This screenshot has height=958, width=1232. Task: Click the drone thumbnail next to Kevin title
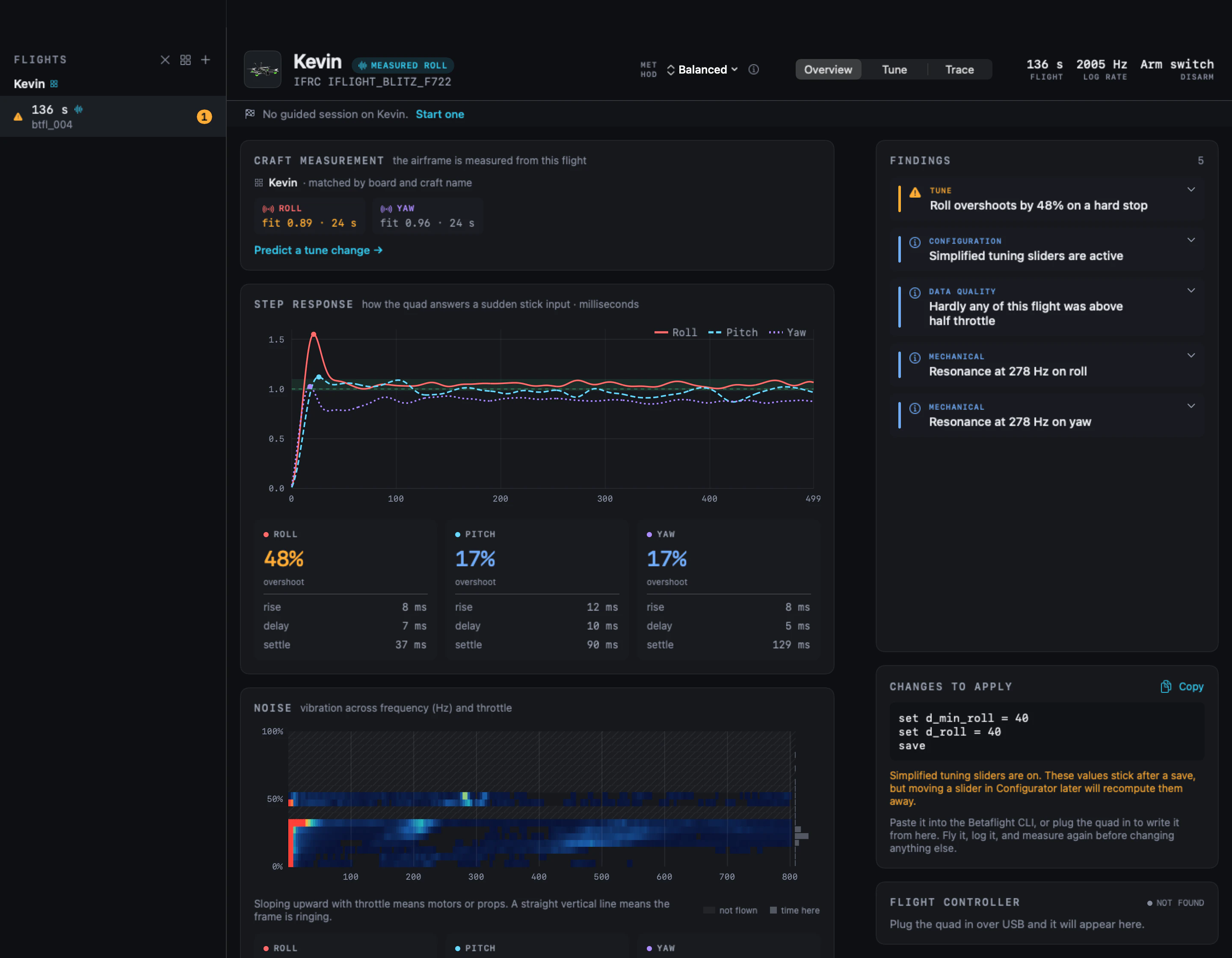[x=262, y=69]
